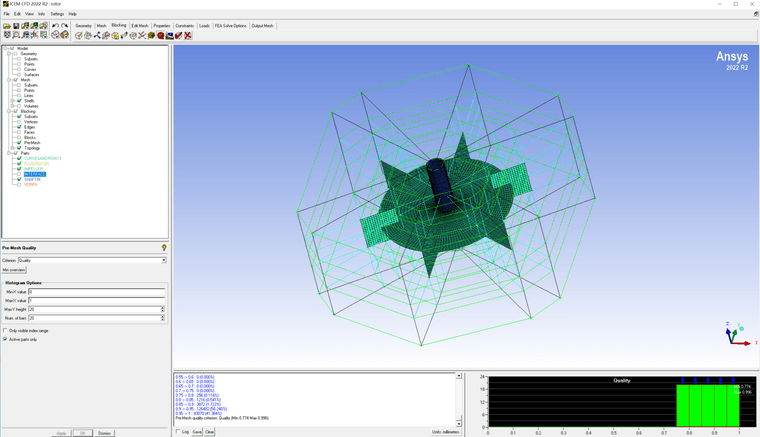The image size is (760, 437).
Task: Click the Undo arrow icon
Action: 55,26
